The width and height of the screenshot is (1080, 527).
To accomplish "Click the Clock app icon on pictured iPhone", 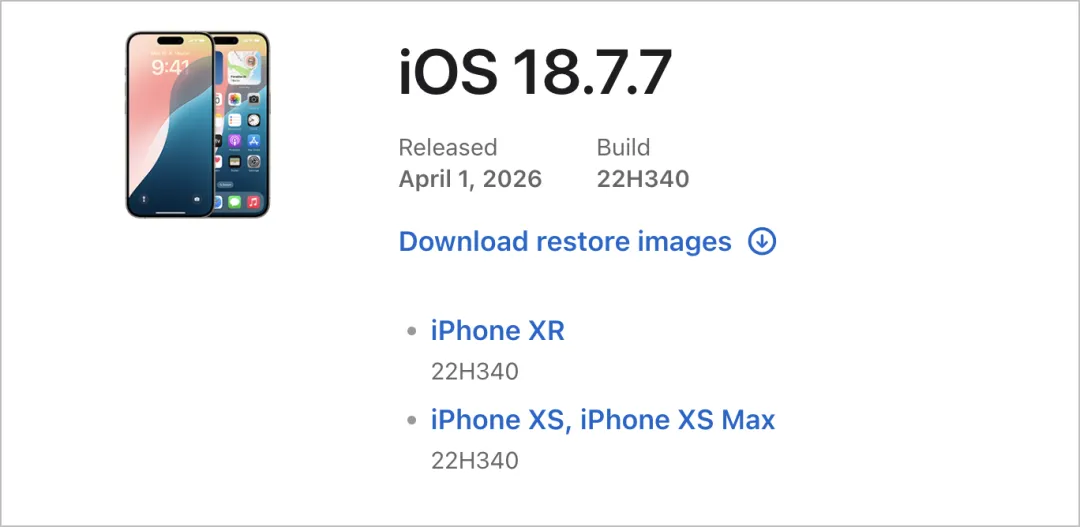I will [x=254, y=119].
